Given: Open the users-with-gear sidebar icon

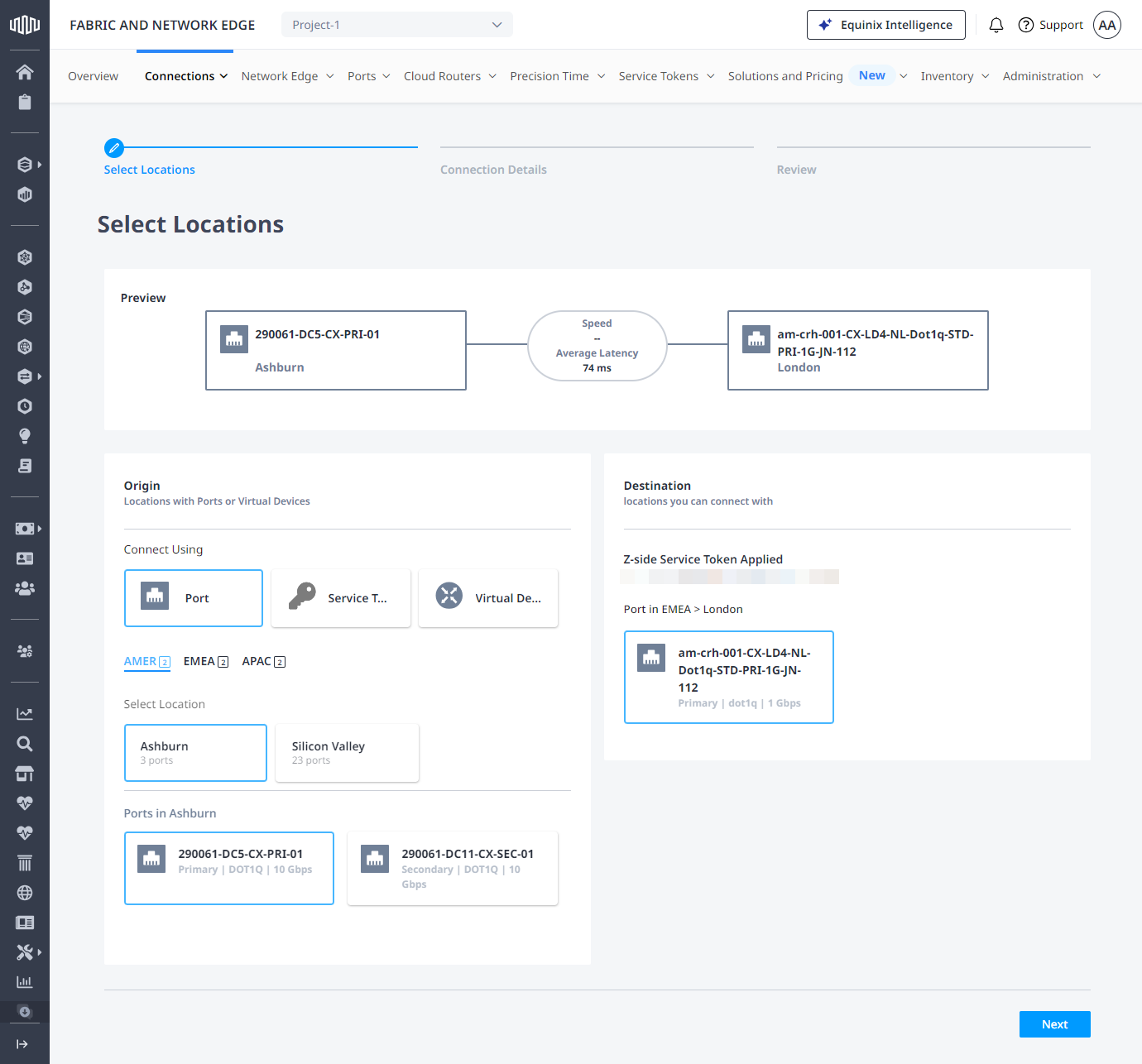Looking at the screenshot, I should point(25,651).
